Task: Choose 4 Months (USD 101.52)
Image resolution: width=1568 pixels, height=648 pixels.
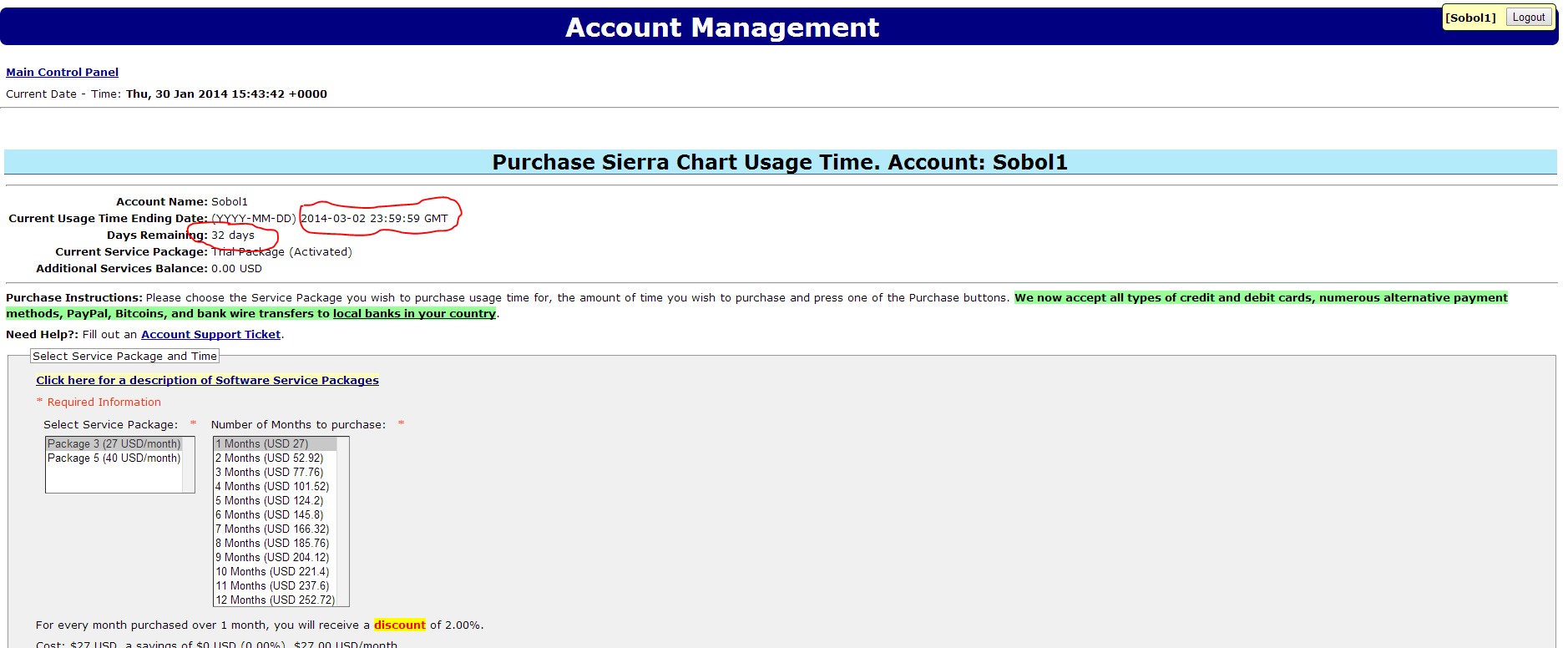Action: point(275,487)
